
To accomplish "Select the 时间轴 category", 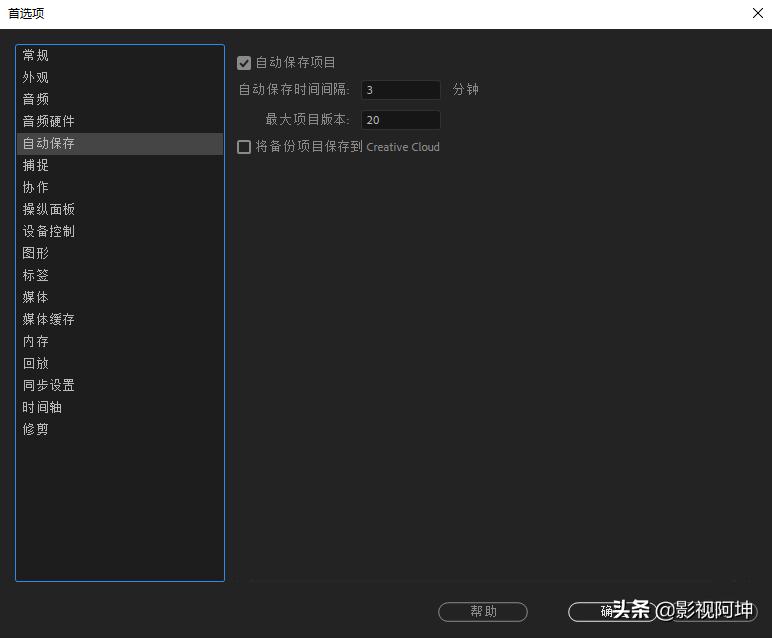I will point(120,407).
